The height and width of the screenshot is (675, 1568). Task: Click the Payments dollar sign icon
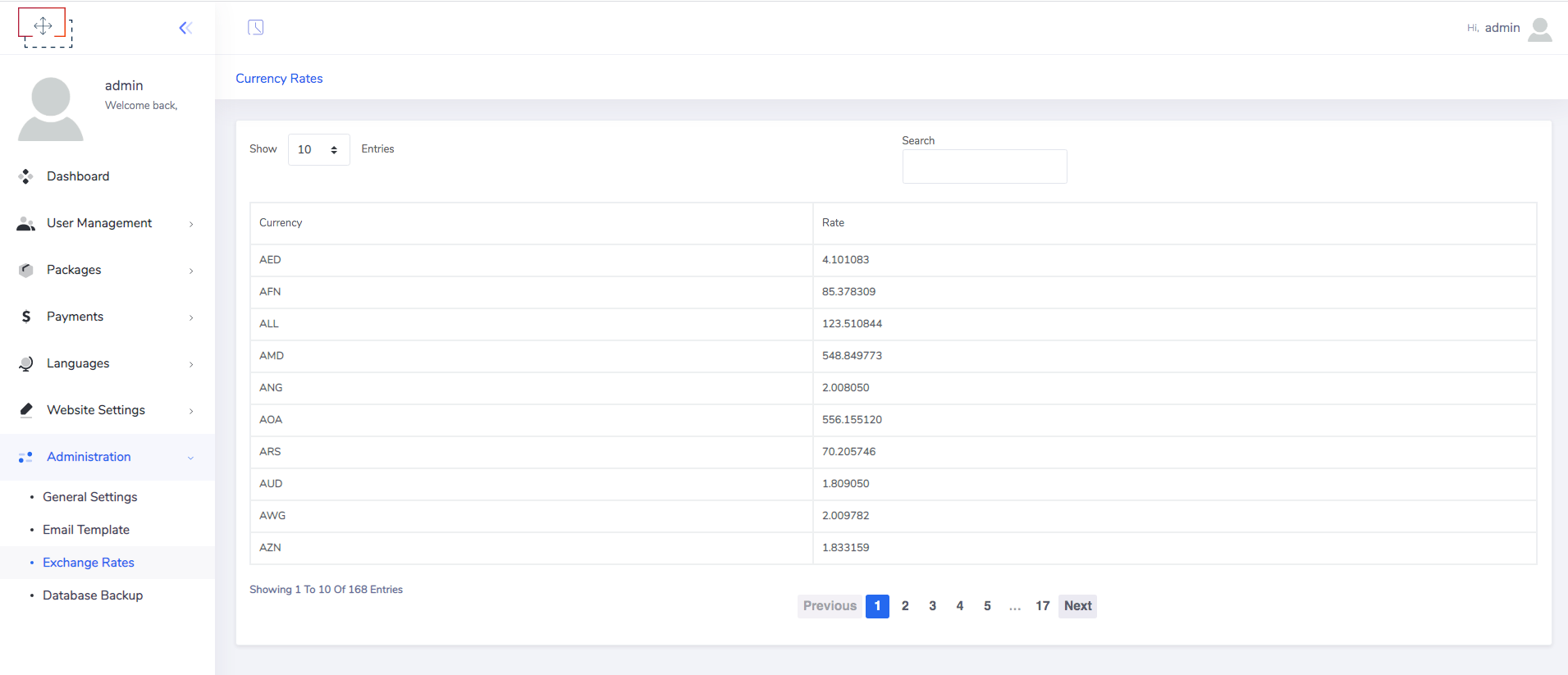click(x=26, y=317)
